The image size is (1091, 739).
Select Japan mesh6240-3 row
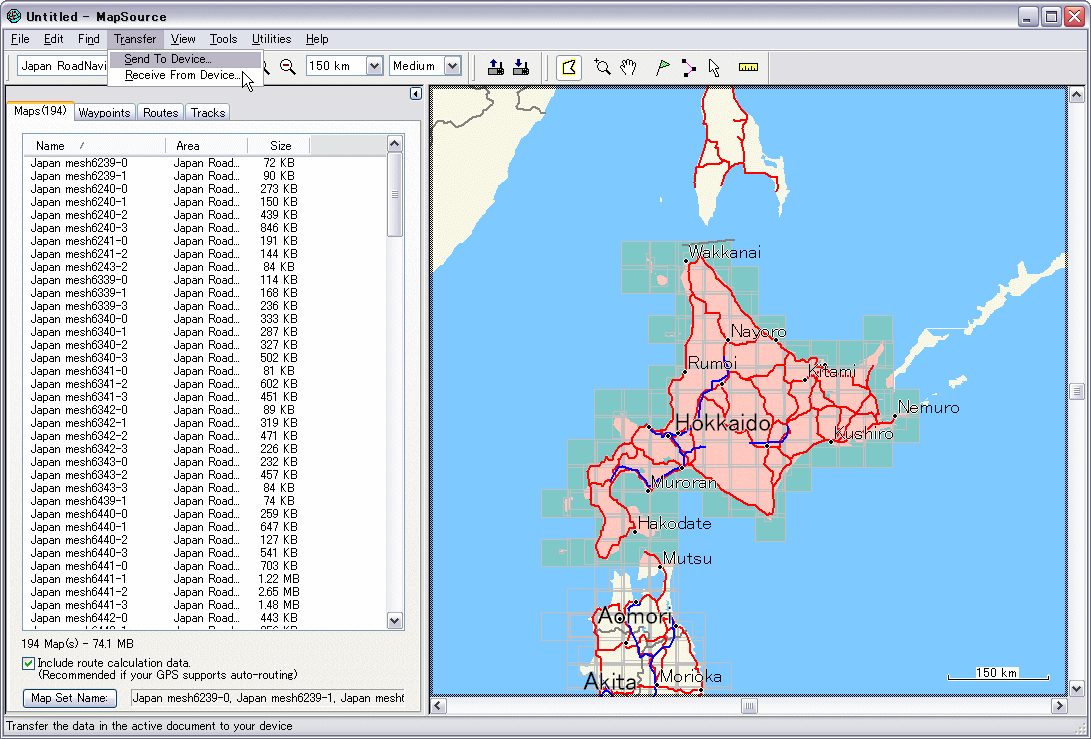pyautogui.click(x=205, y=228)
